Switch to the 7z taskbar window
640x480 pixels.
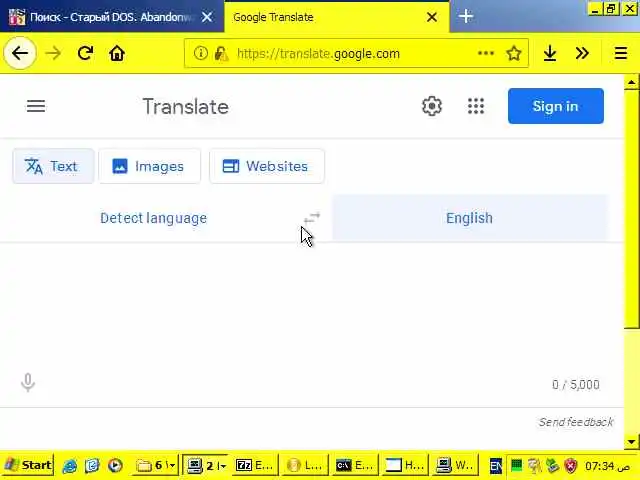pyautogui.click(x=255, y=465)
